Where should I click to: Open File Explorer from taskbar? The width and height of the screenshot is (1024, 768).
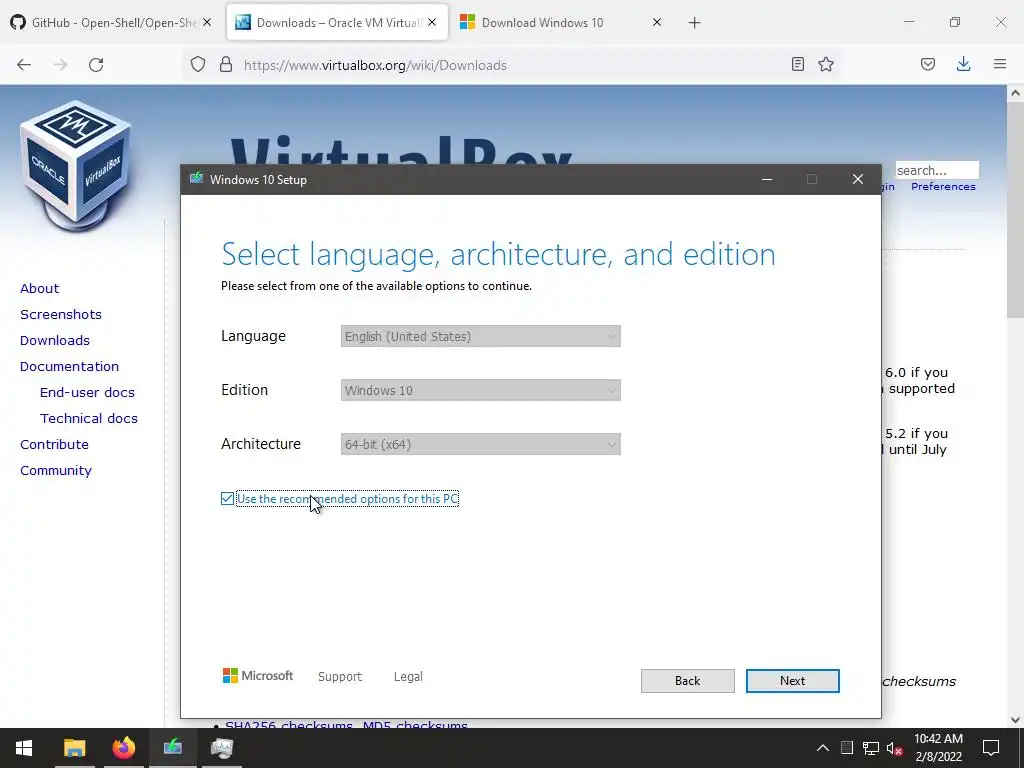point(74,748)
